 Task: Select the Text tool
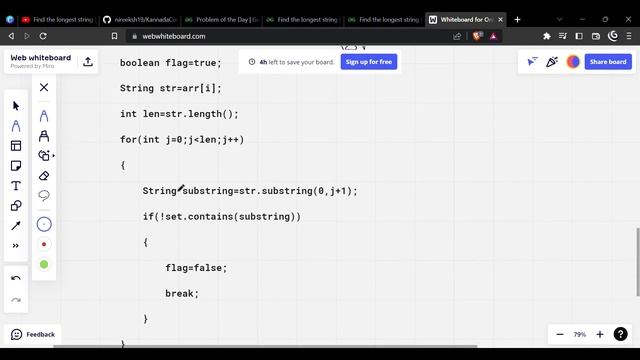pos(16,186)
